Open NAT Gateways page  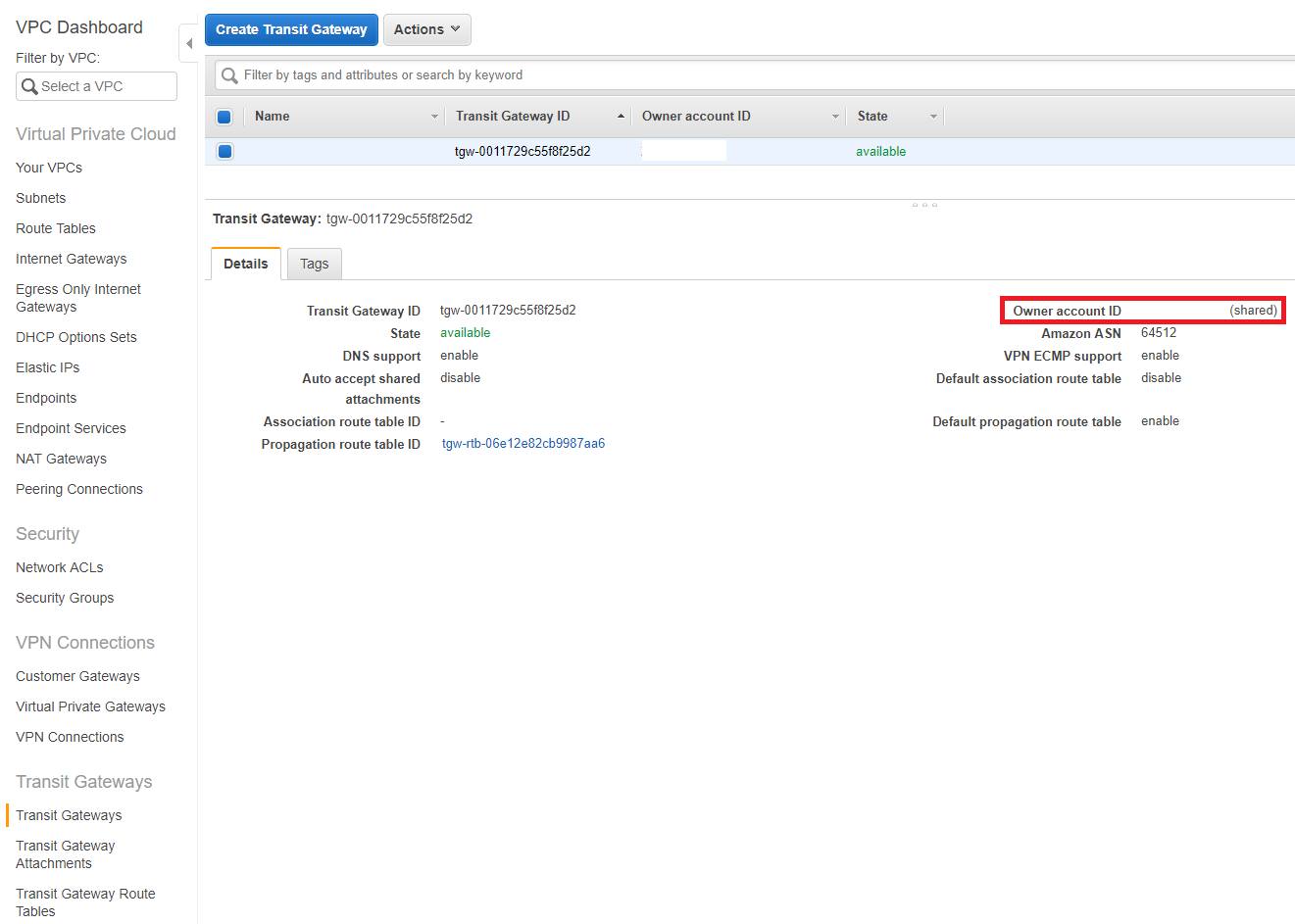pos(61,459)
